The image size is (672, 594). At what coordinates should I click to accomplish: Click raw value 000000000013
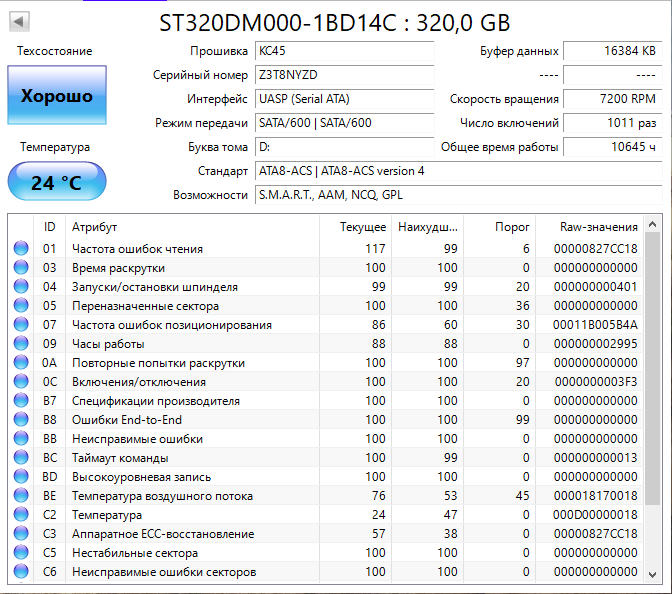pyautogui.click(x=595, y=458)
